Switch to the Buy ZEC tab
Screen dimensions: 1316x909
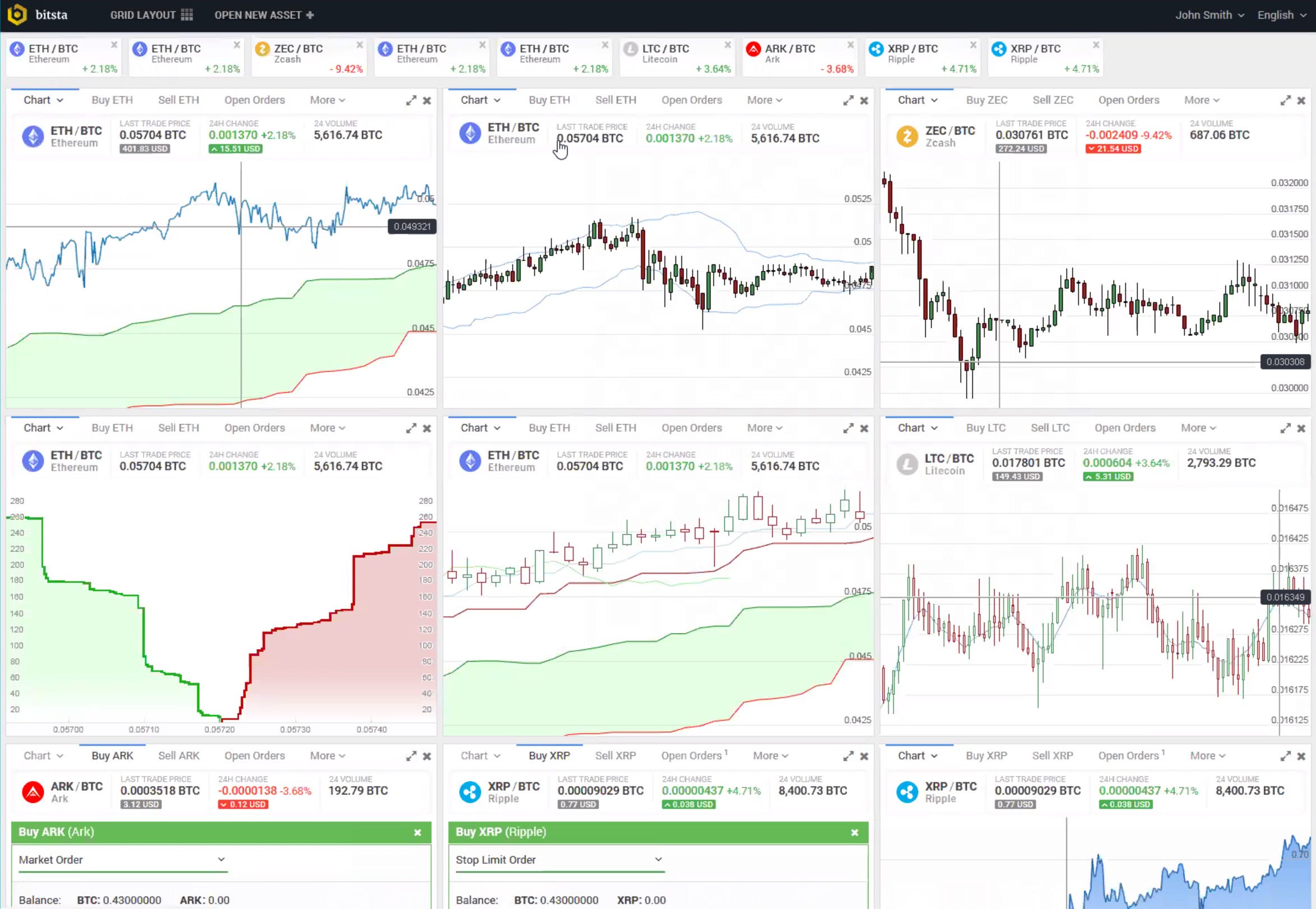coord(986,100)
